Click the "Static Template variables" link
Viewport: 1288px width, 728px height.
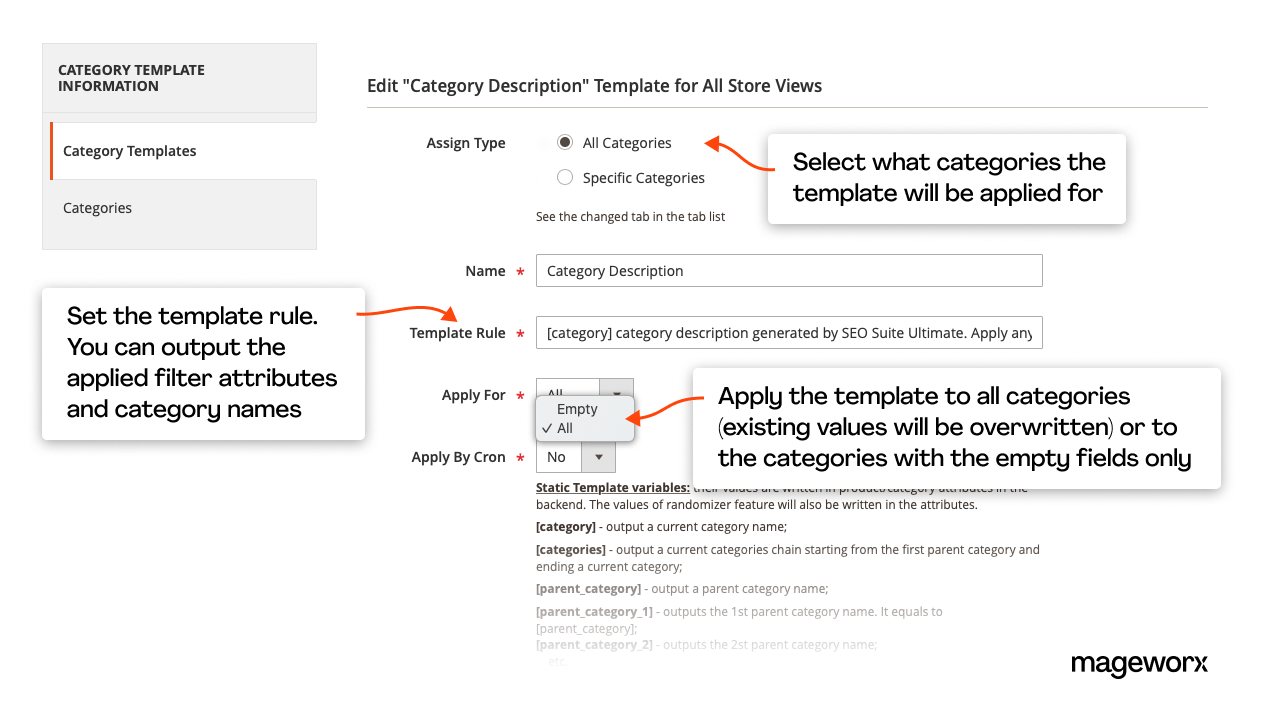(x=611, y=487)
